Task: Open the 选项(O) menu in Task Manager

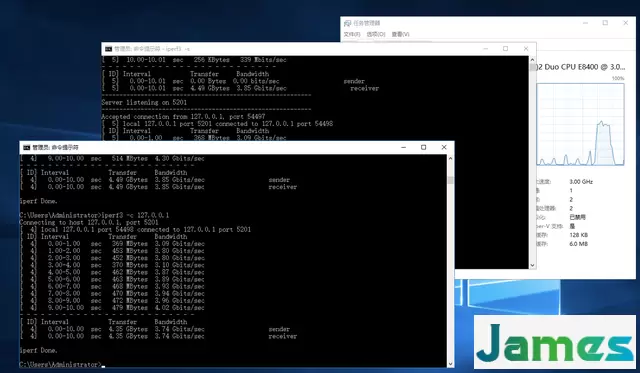Action: click(x=376, y=34)
